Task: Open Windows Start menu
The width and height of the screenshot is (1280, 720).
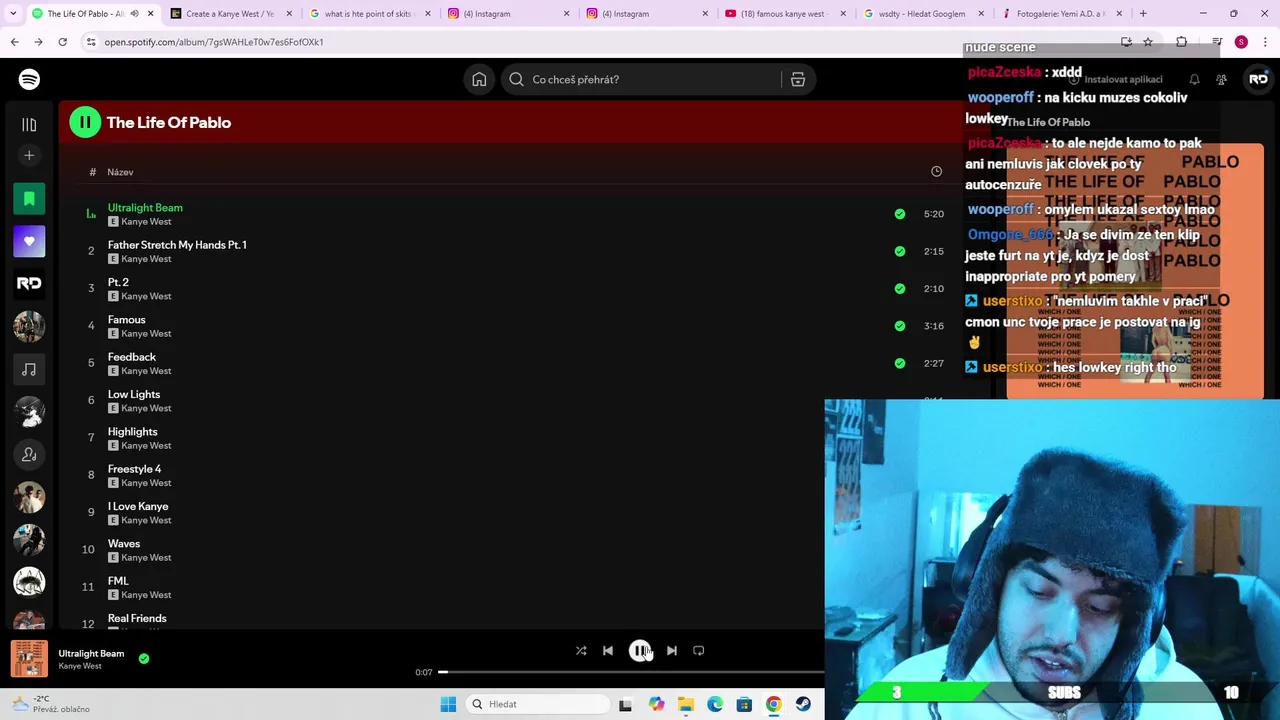Action: click(x=448, y=704)
